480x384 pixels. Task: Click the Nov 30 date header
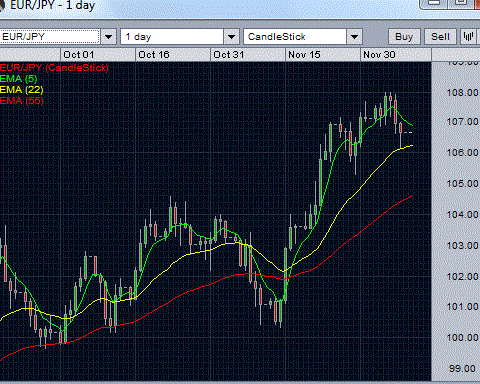(x=379, y=55)
